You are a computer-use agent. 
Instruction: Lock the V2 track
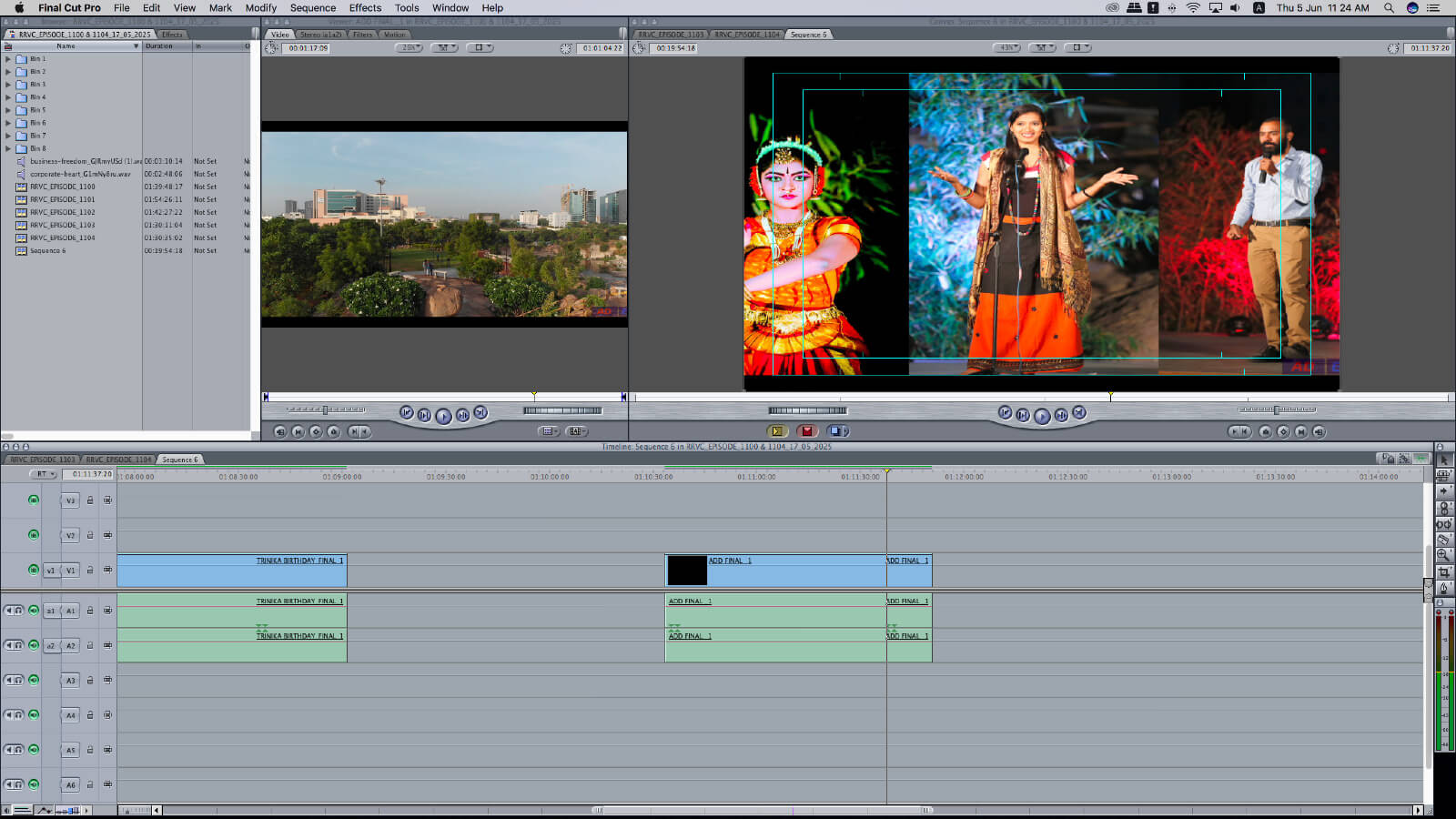[90, 536]
